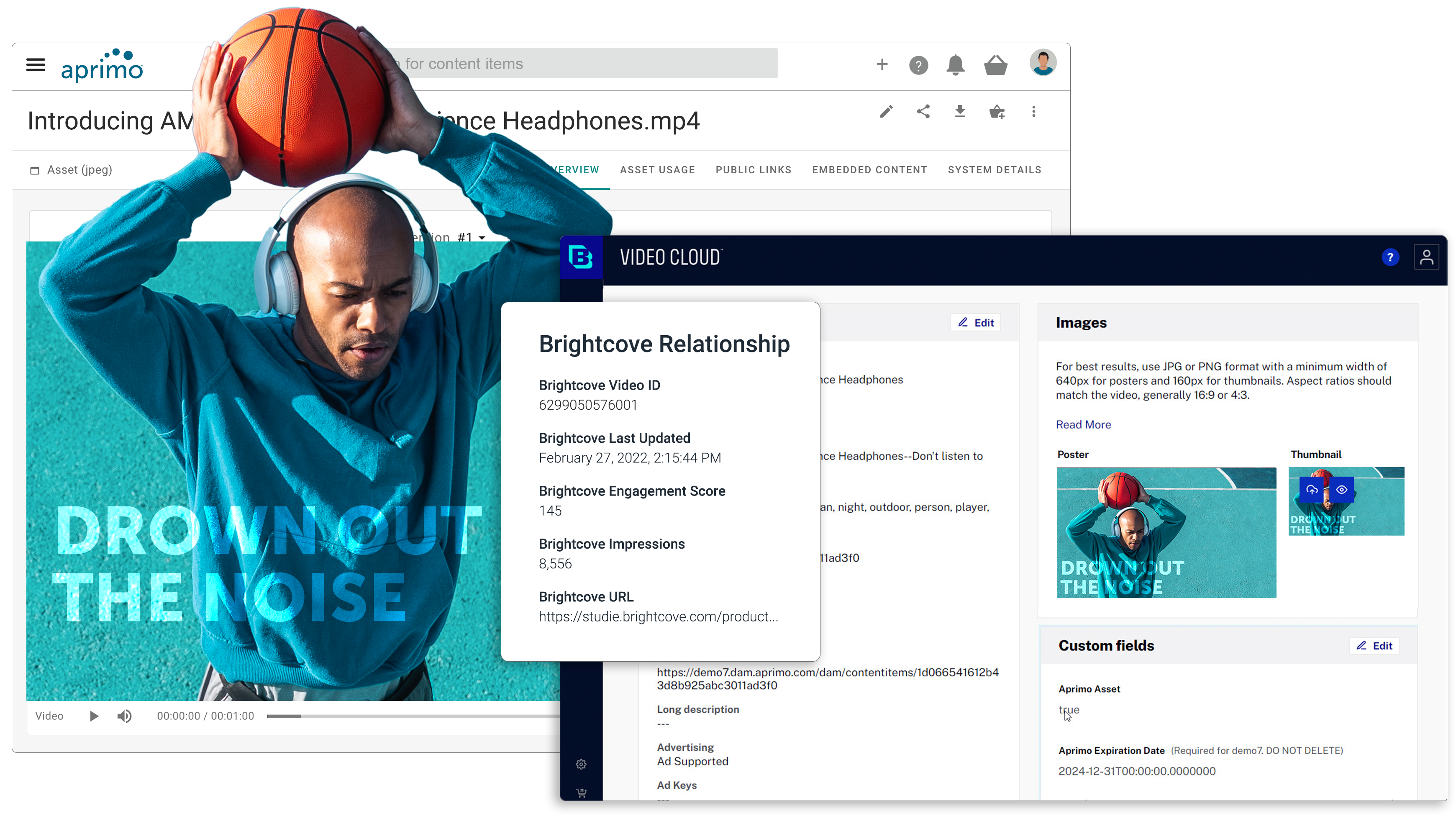Click the Ad Keys label

coord(677,785)
